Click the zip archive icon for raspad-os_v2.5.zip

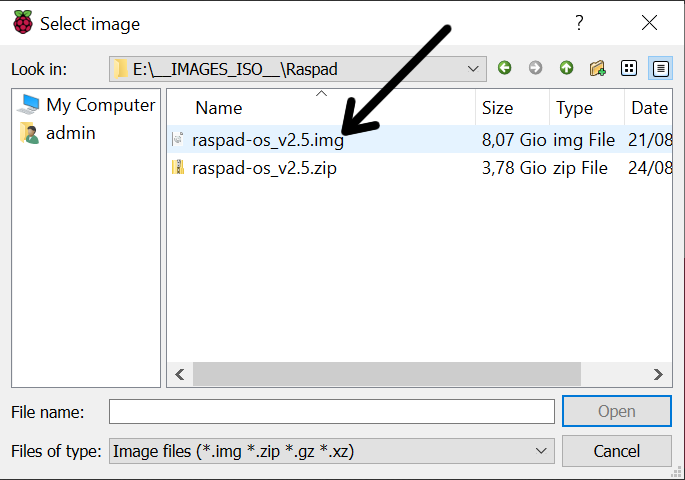coord(178,167)
